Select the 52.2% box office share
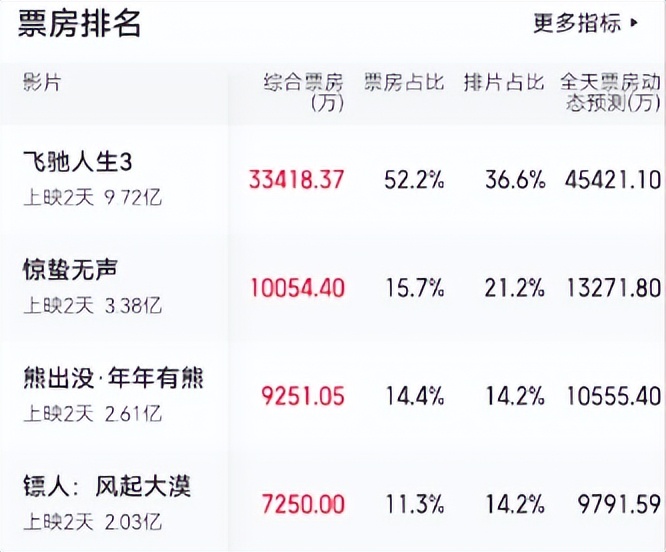666x552 pixels. (x=414, y=180)
